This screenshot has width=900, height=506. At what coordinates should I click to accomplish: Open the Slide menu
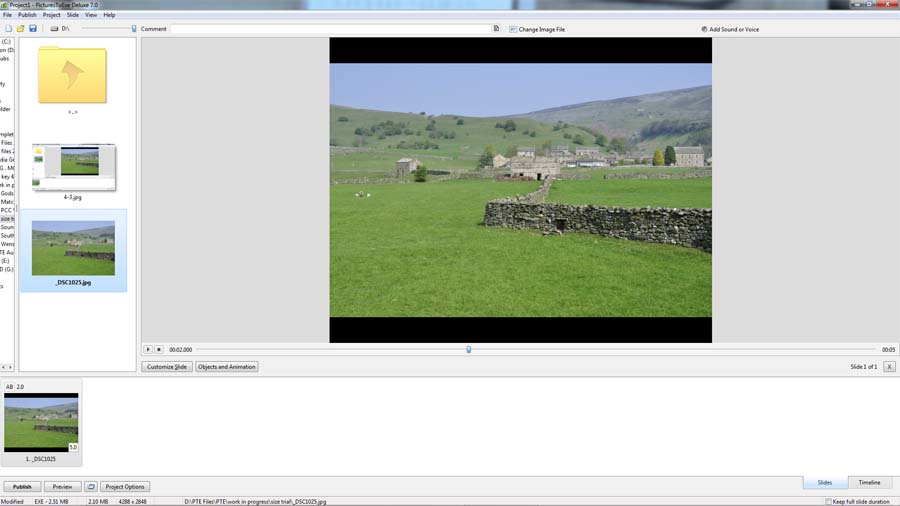pos(73,15)
